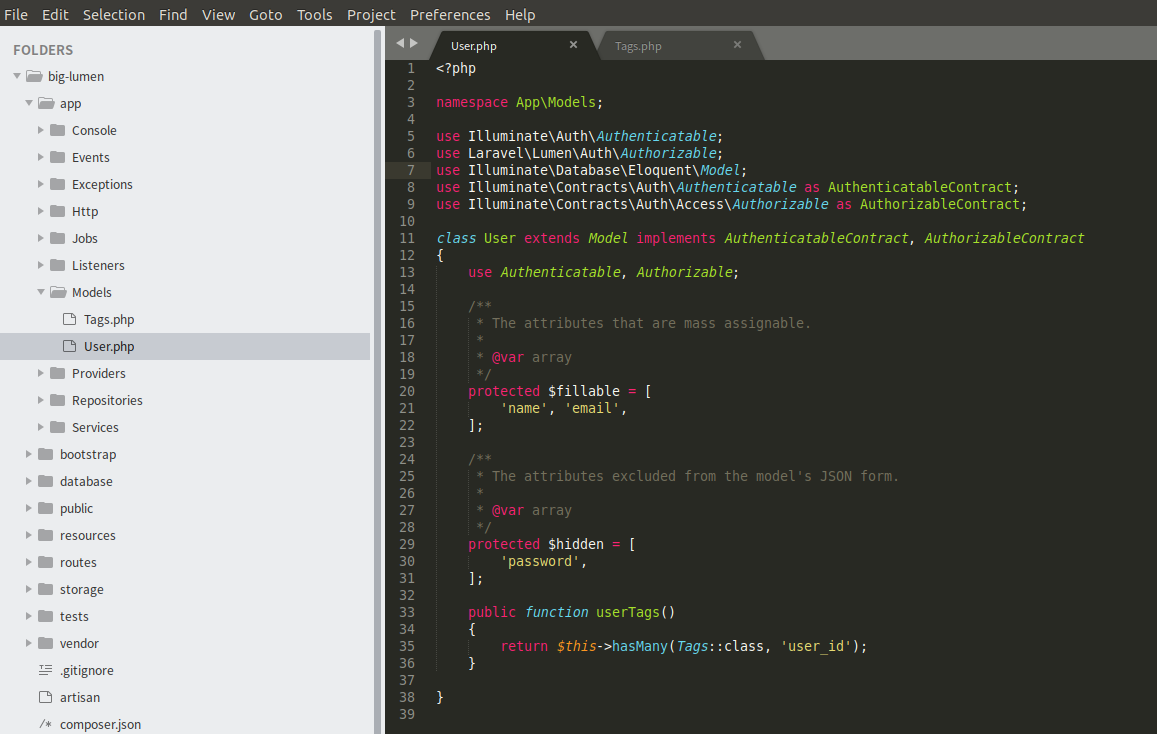
Task: Collapse the app folder arrow
Action: pyautogui.click(x=29, y=103)
